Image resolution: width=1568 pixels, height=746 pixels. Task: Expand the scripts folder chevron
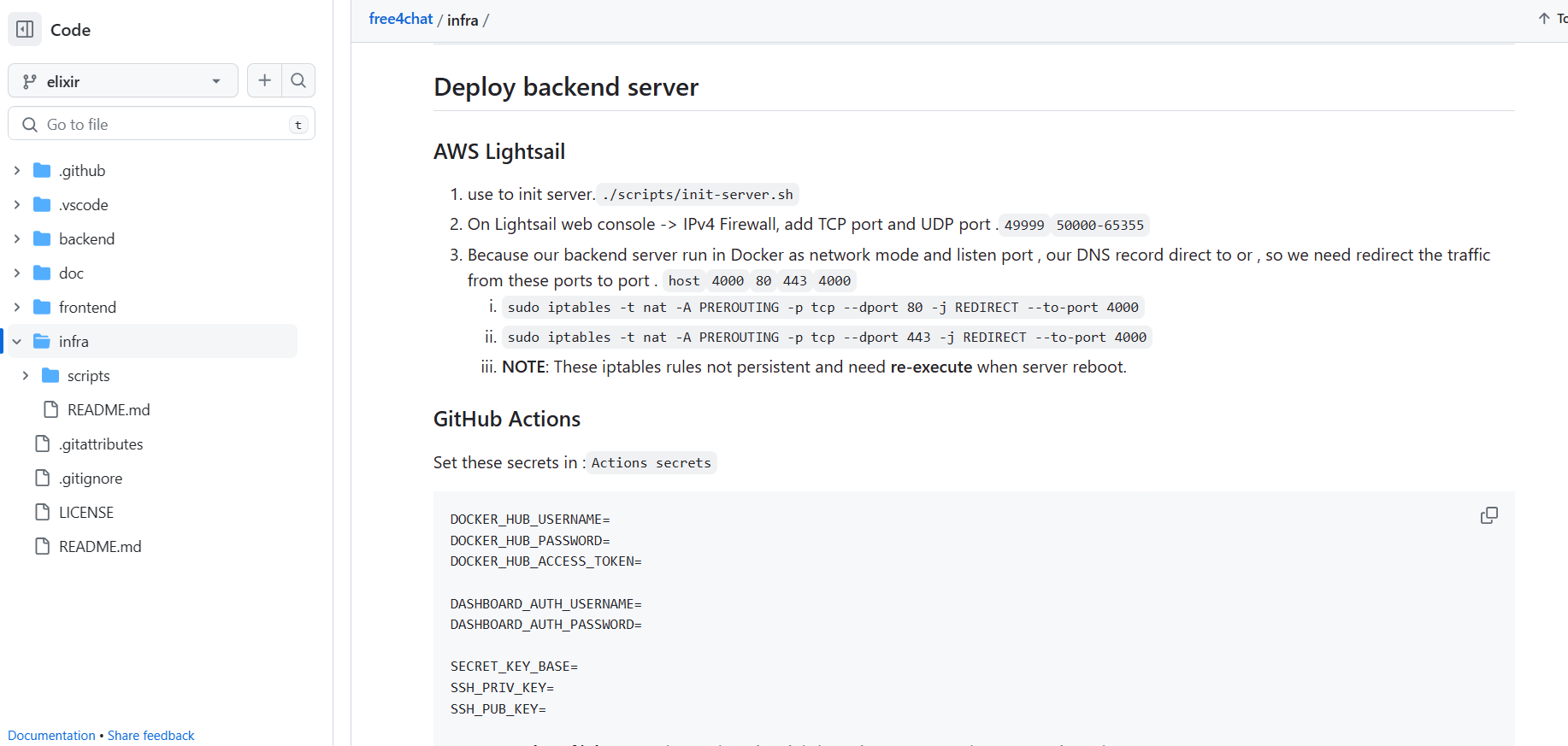coord(26,375)
